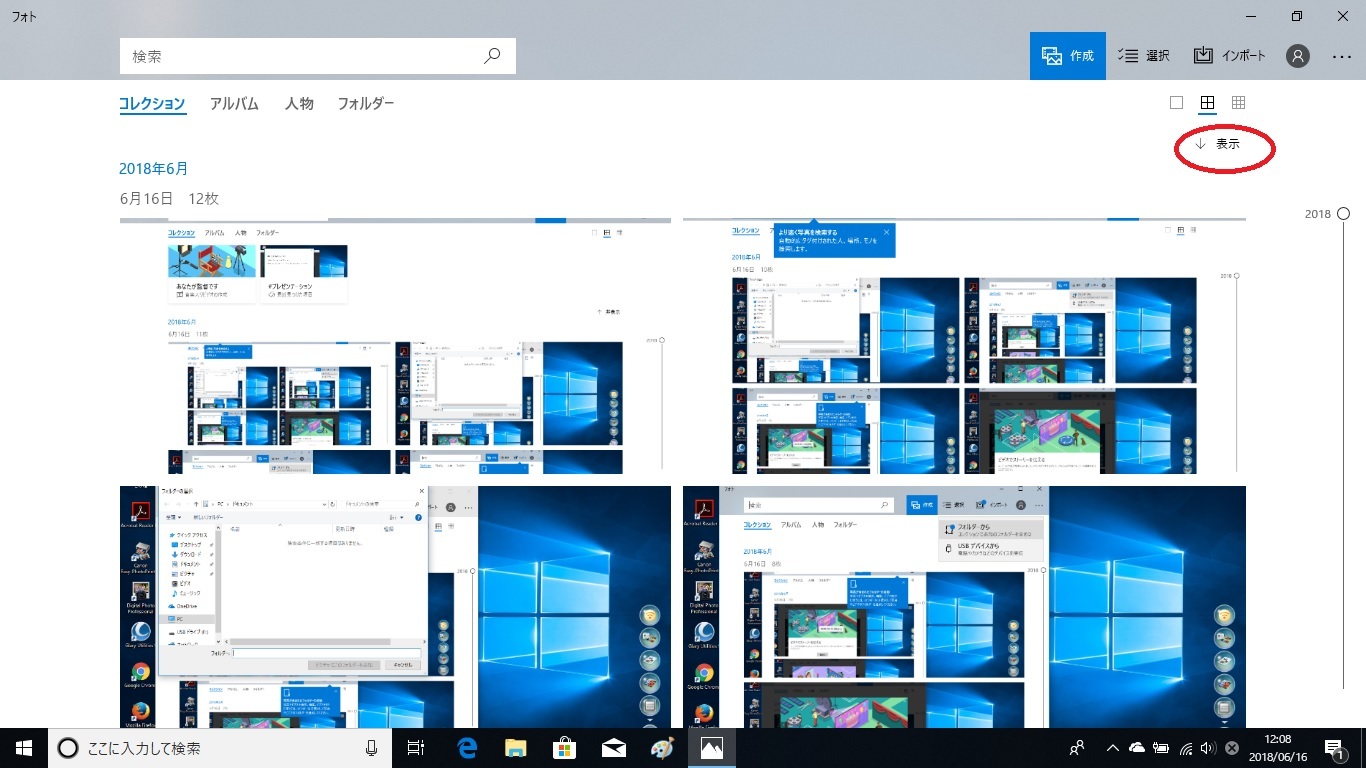Open the People icon in system tray
The height and width of the screenshot is (768, 1366).
[1077, 748]
